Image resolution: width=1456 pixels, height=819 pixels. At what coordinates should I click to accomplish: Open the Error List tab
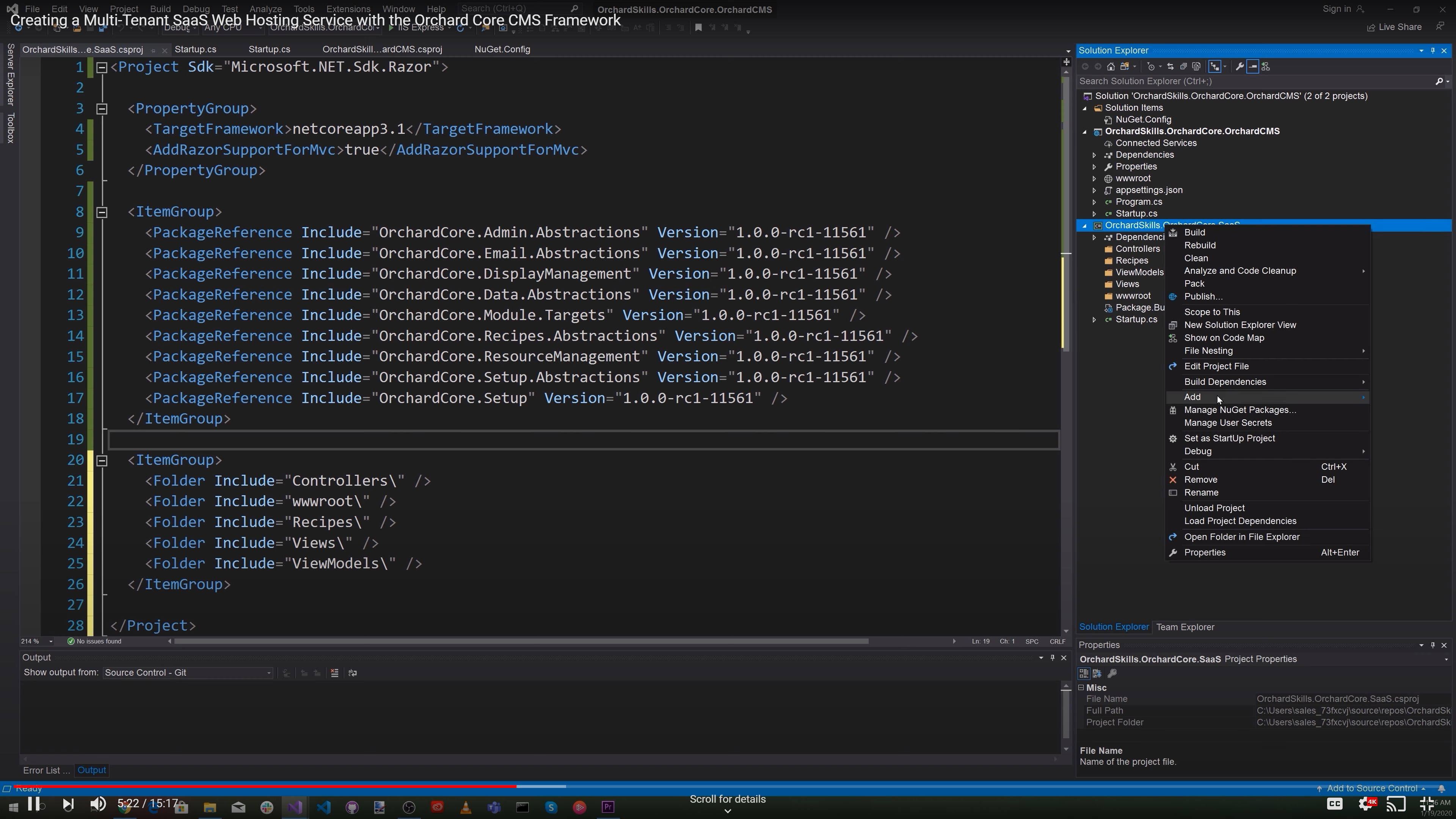pyautogui.click(x=46, y=770)
